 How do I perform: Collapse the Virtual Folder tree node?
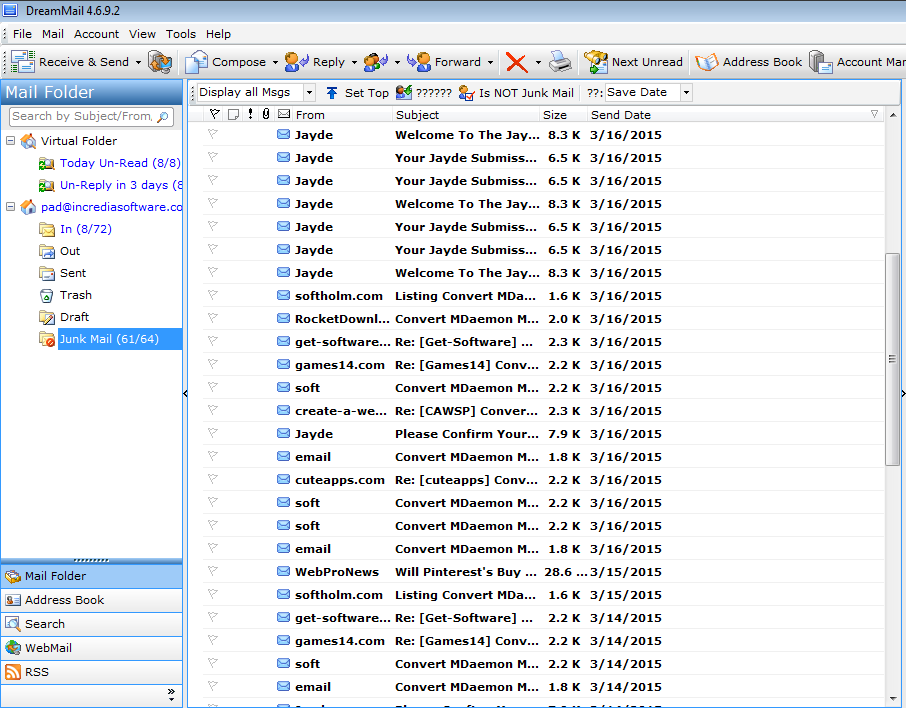(10, 140)
